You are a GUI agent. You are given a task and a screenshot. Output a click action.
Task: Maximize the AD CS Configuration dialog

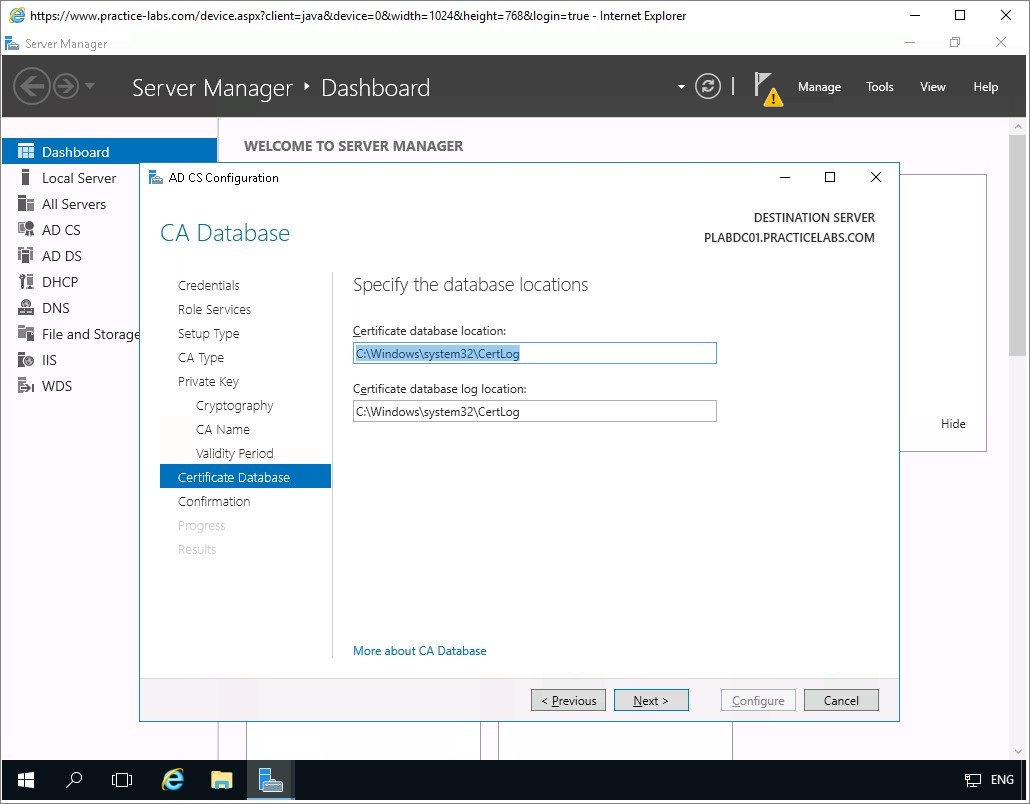(x=830, y=177)
